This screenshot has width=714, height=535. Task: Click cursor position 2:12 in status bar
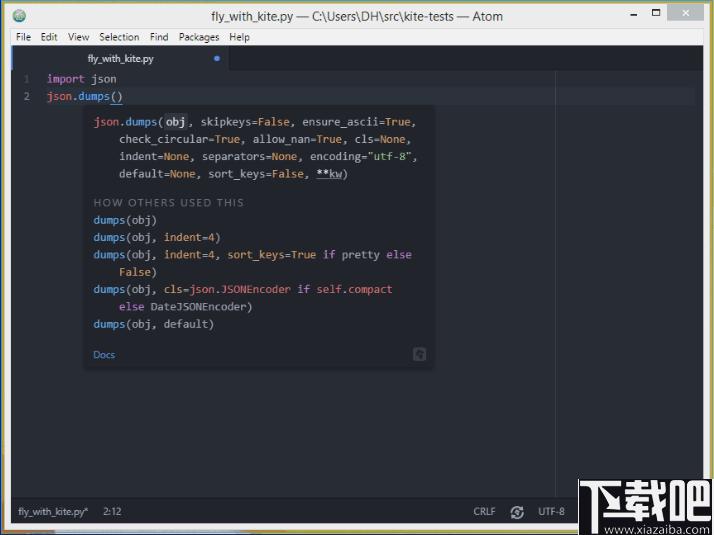point(112,511)
